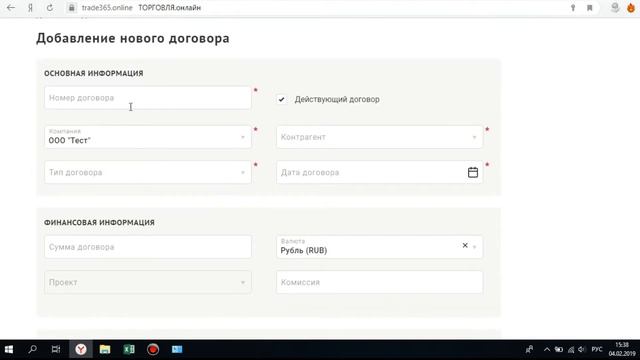Image resolution: width=640 pixels, height=360 pixels.
Task: Open the People icon in the system tray
Action: (x=529, y=349)
